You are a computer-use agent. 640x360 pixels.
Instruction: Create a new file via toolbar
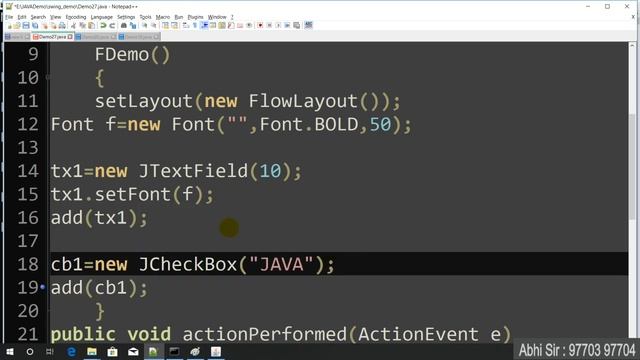pyautogui.click(x=9, y=25)
